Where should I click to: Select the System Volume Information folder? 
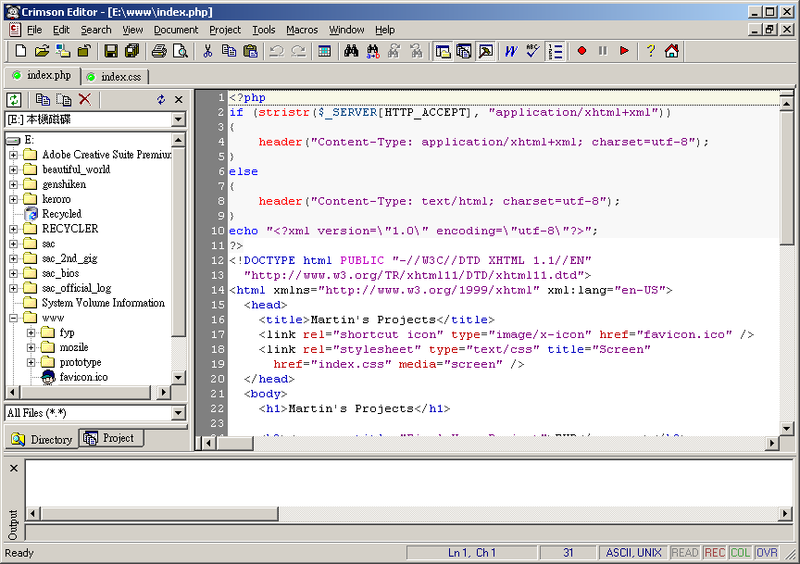(x=103, y=303)
